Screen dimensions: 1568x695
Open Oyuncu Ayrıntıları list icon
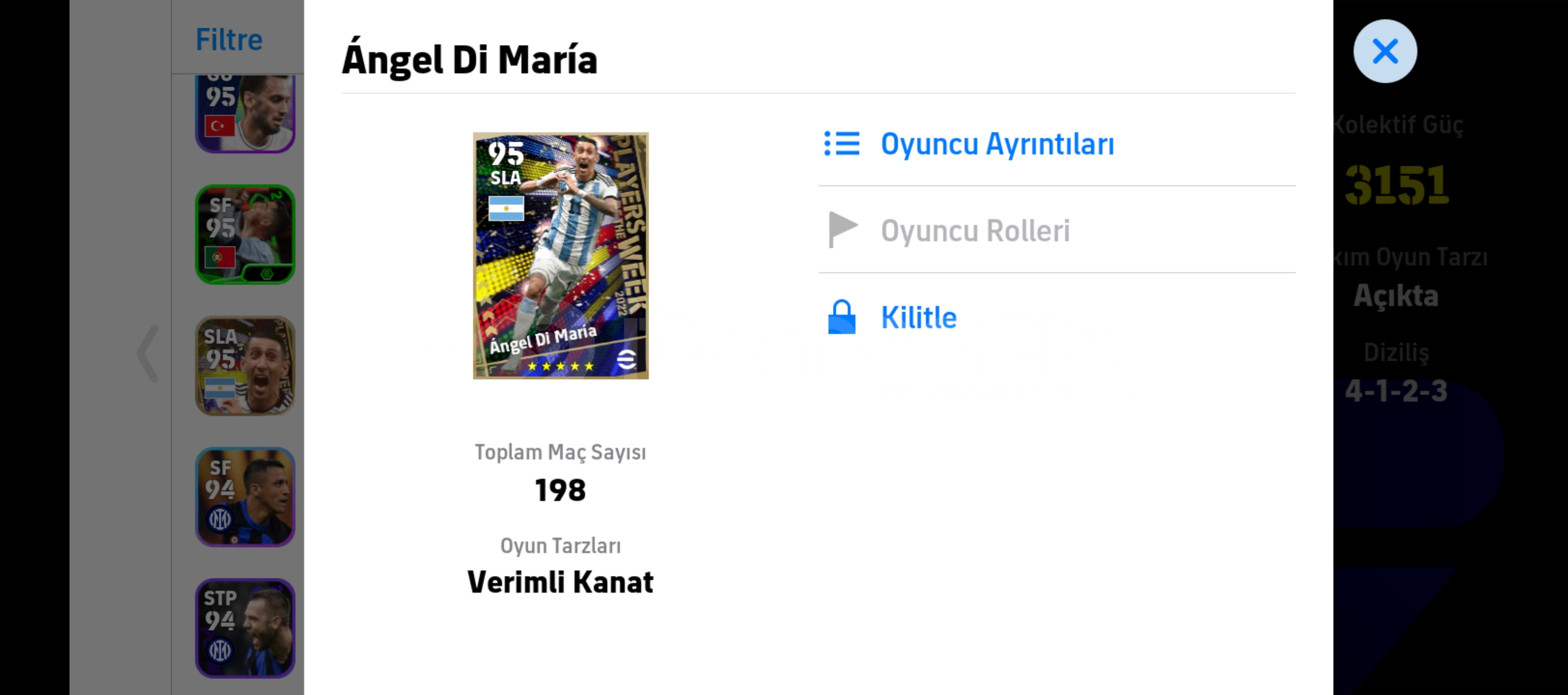pos(841,144)
